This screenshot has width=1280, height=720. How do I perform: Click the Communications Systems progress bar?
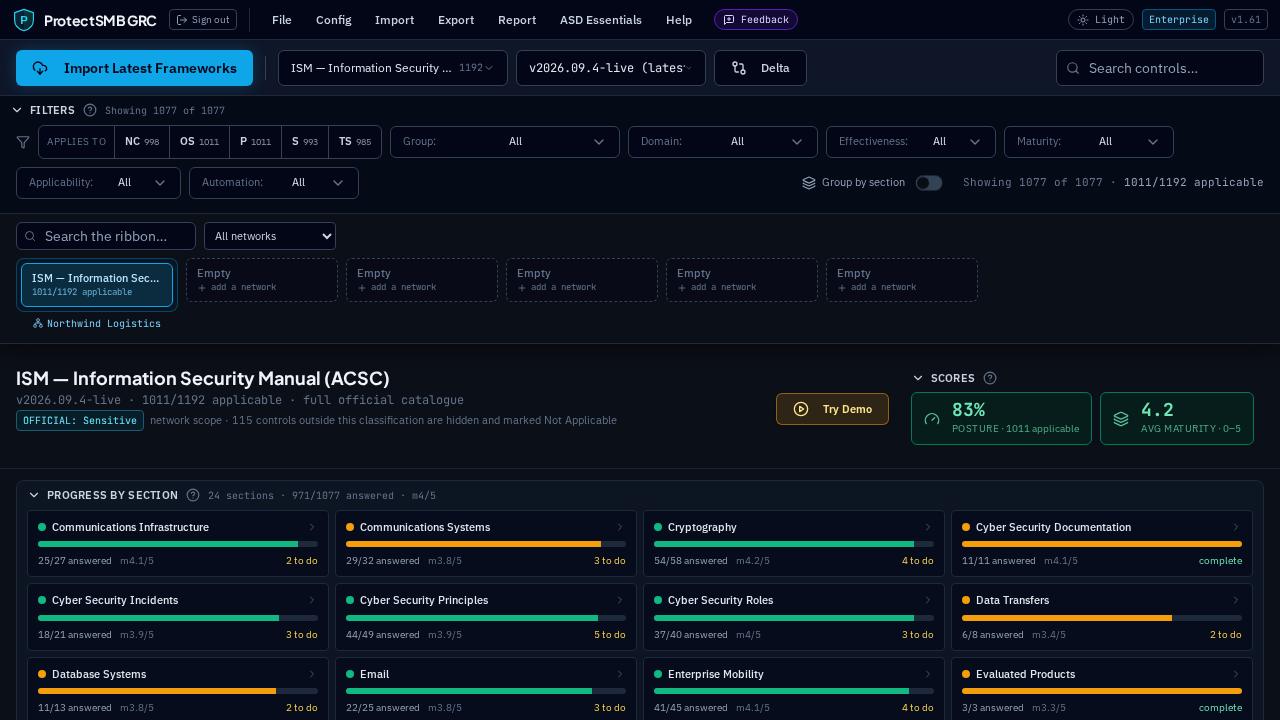(486, 545)
